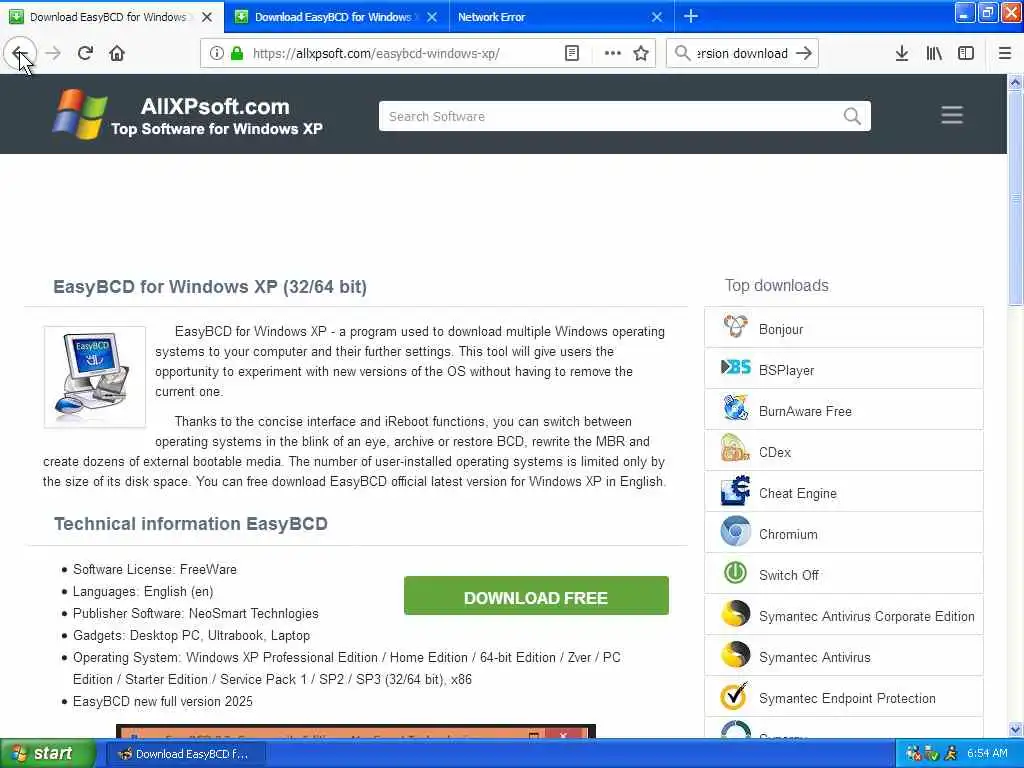Open page actions three-dots menu
The width and height of the screenshot is (1024, 768).
pos(612,53)
